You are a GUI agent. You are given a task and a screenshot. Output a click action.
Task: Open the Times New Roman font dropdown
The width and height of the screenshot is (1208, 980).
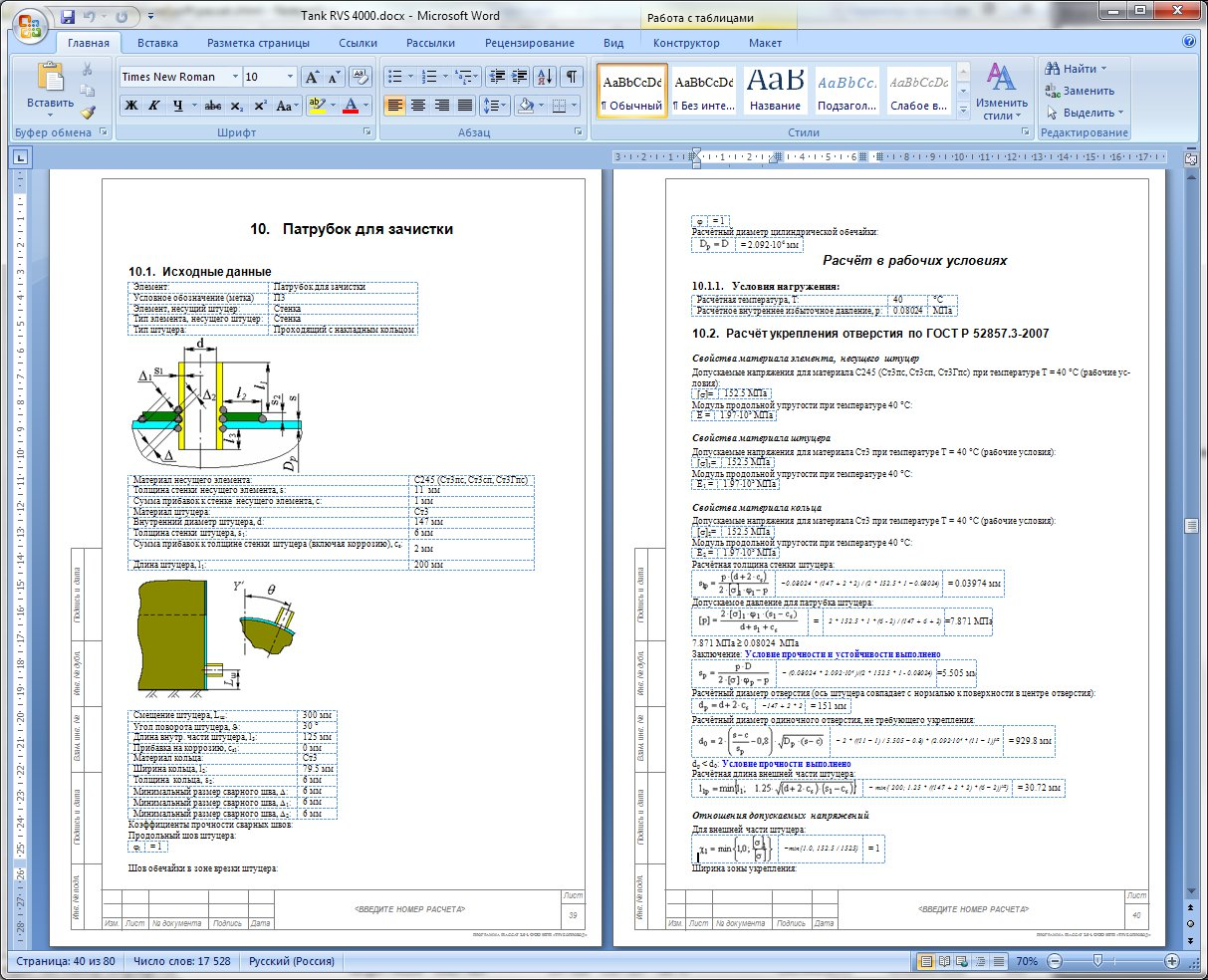(235, 77)
